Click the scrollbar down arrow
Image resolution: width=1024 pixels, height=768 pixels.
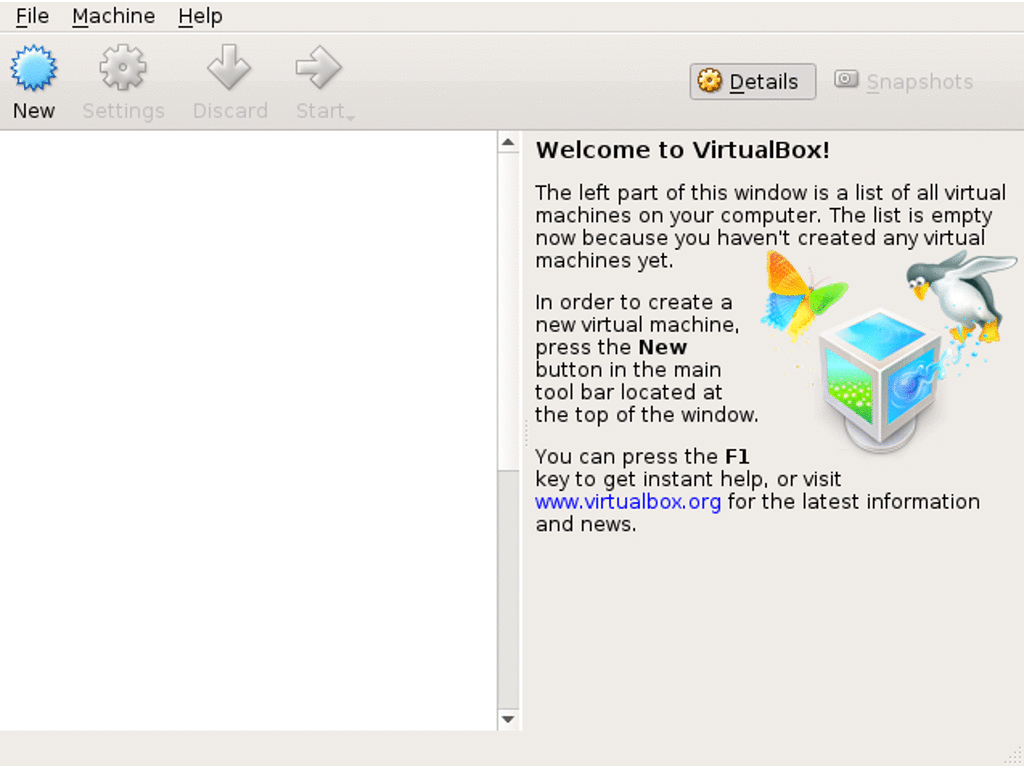(x=508, y=719)
